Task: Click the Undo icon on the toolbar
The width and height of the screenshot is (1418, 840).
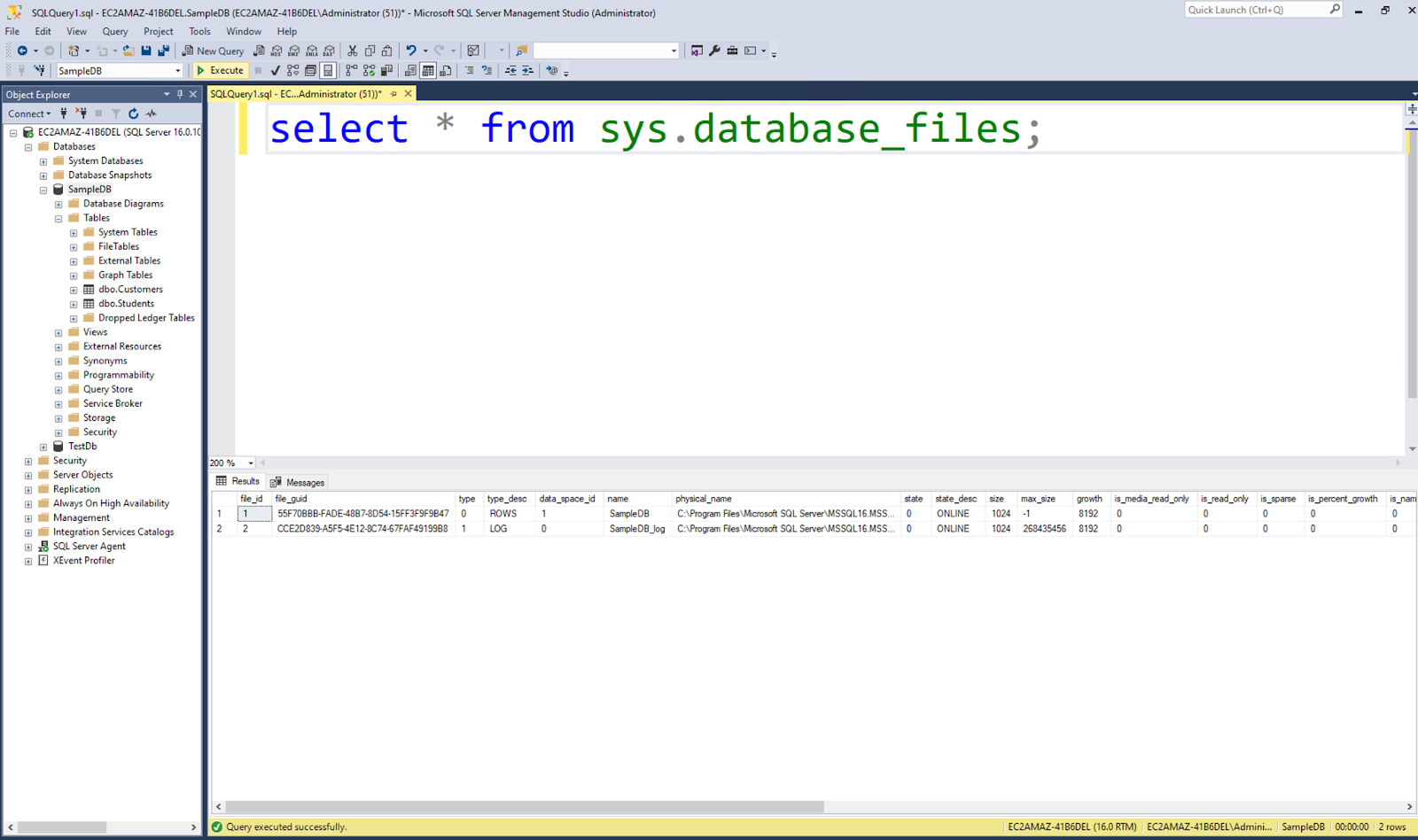Action: 410,51
